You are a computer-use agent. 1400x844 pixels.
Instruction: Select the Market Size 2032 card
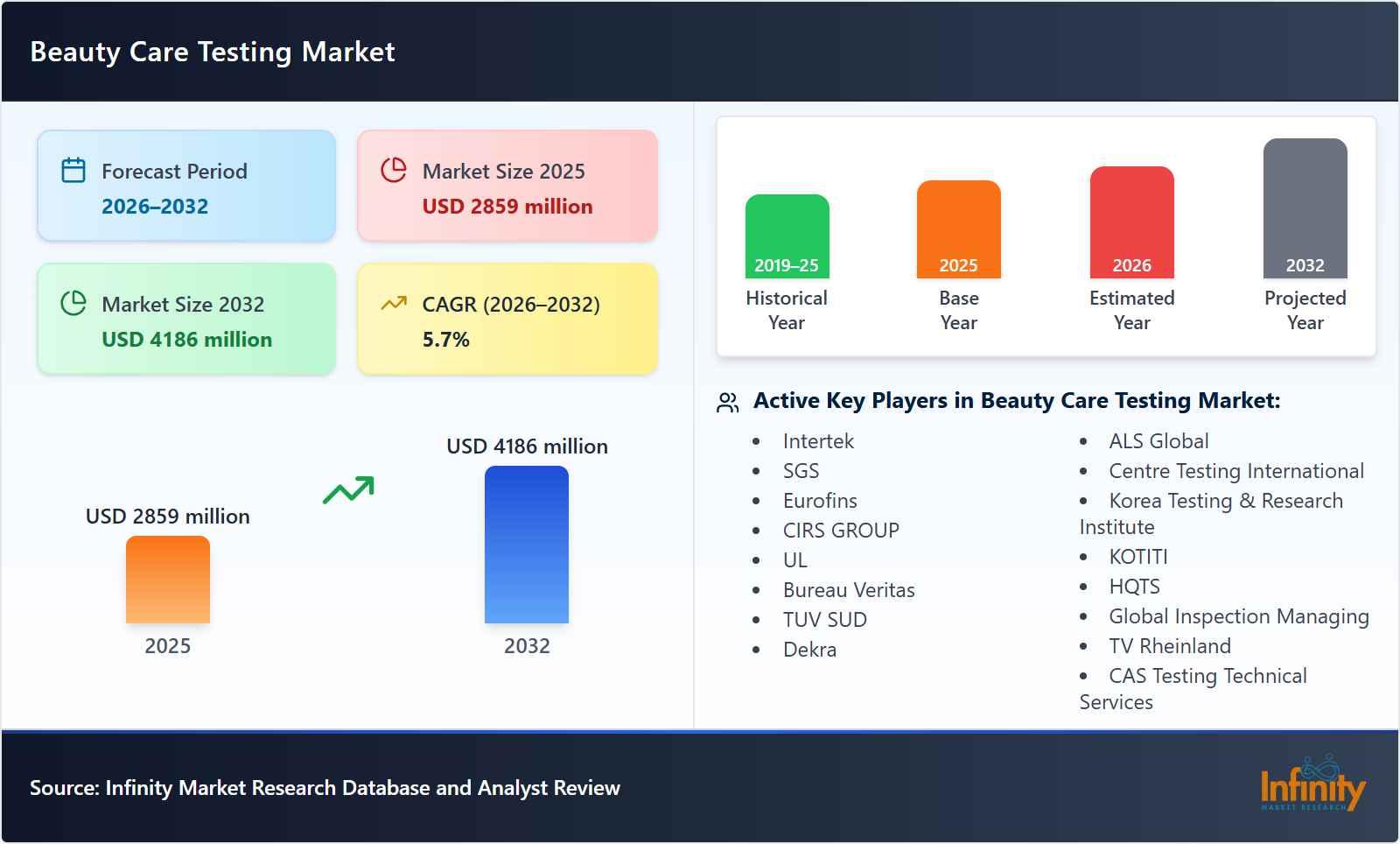(186, 319)
